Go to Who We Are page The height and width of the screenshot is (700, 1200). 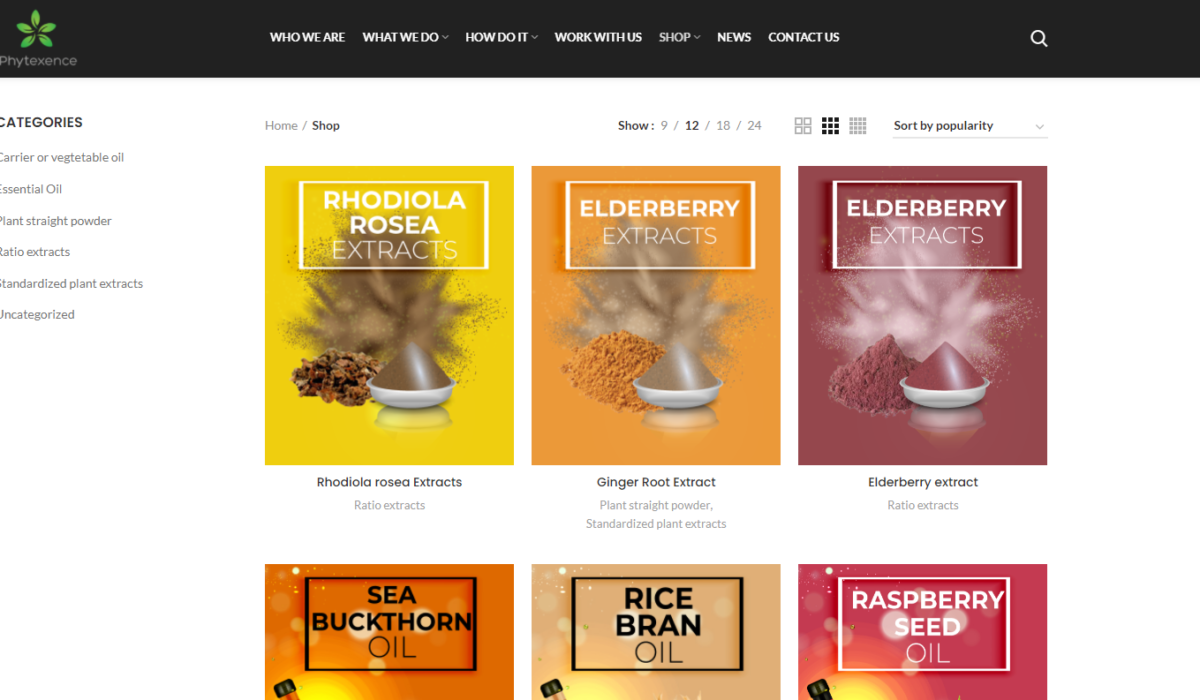click(307, 37)
